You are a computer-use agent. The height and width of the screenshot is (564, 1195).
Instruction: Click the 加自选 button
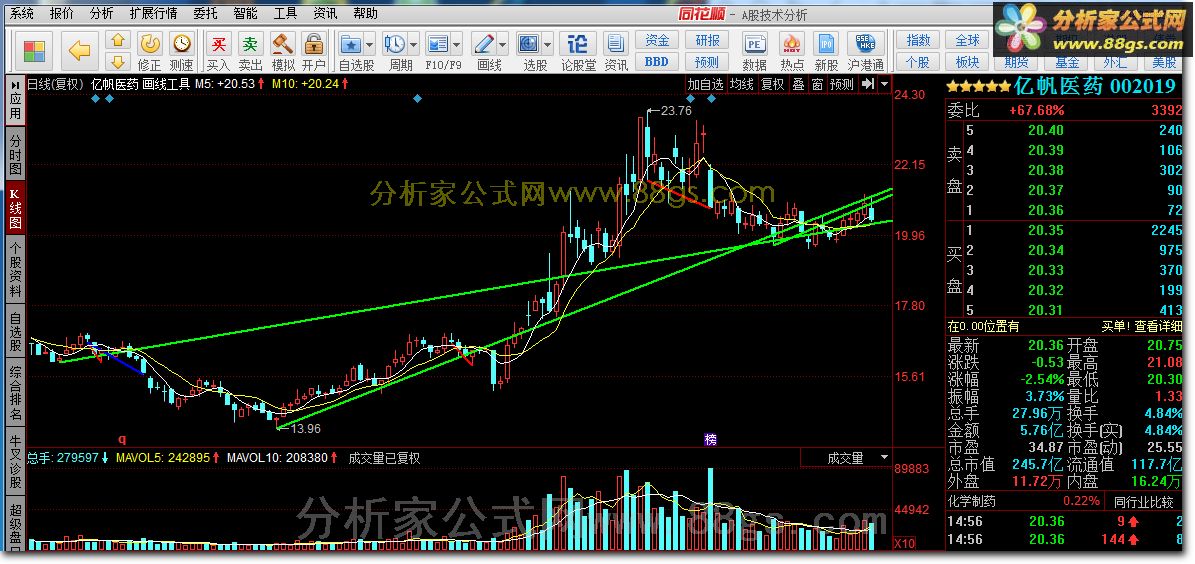[x=705, y=84]
